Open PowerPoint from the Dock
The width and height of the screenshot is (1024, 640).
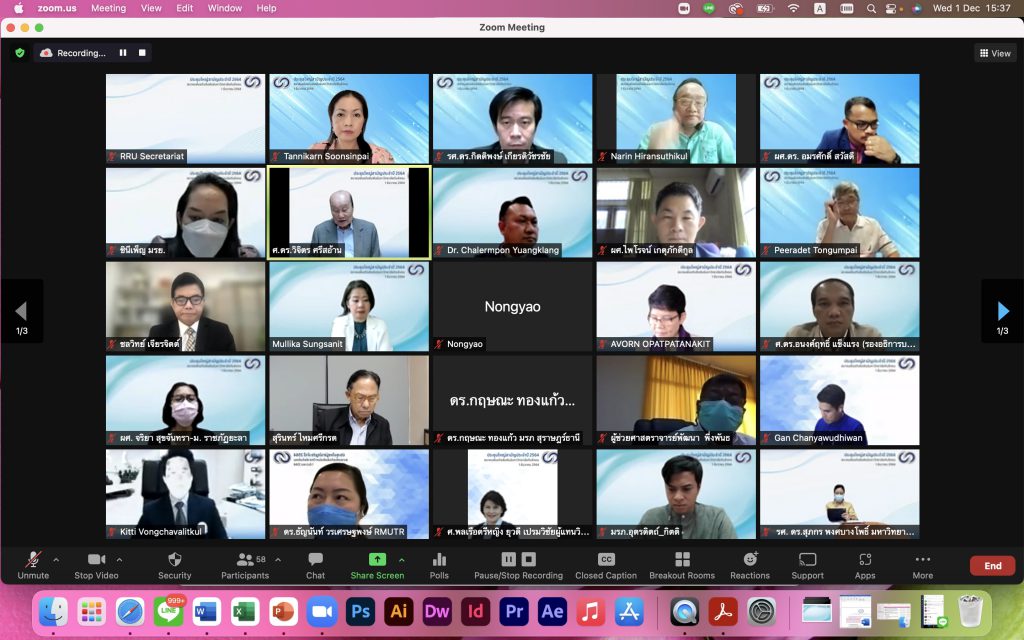pyautogui.click(x=283, y=612)
